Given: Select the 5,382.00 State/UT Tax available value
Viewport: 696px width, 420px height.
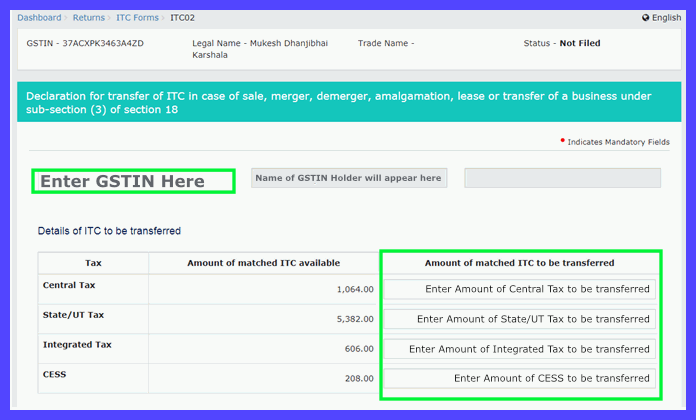Looking at the screenshot, I should (354, 319).
